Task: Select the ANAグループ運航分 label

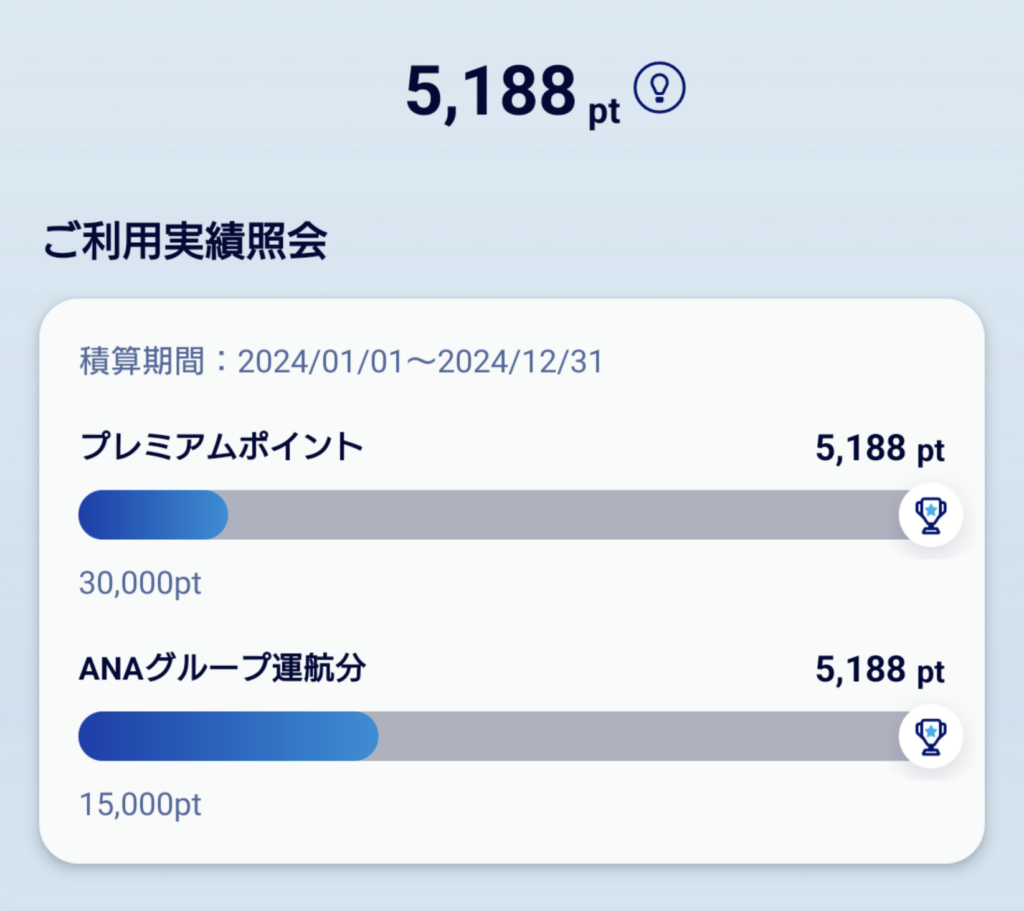Action: click(222, 669)
